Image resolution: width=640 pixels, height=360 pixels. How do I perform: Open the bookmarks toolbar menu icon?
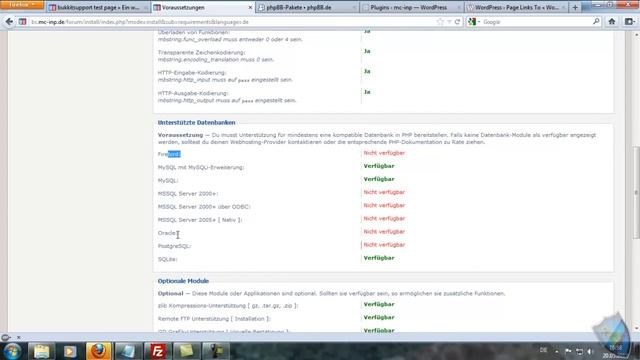(629, 22)
